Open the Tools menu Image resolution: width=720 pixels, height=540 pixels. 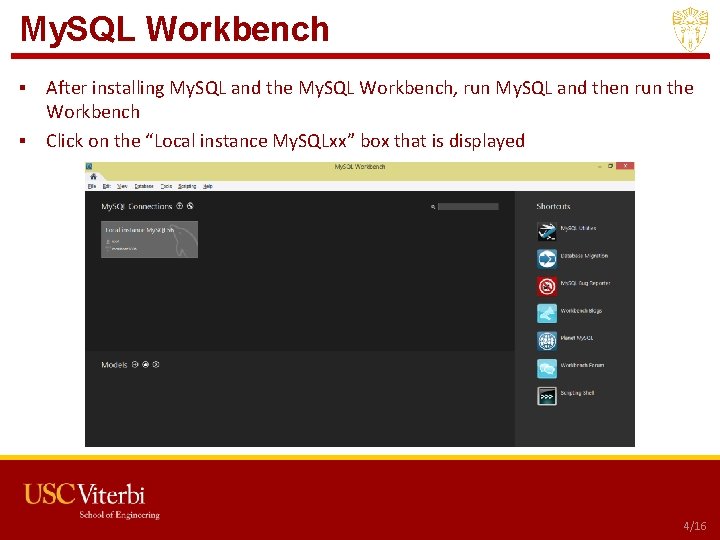[x=166, y=186]
